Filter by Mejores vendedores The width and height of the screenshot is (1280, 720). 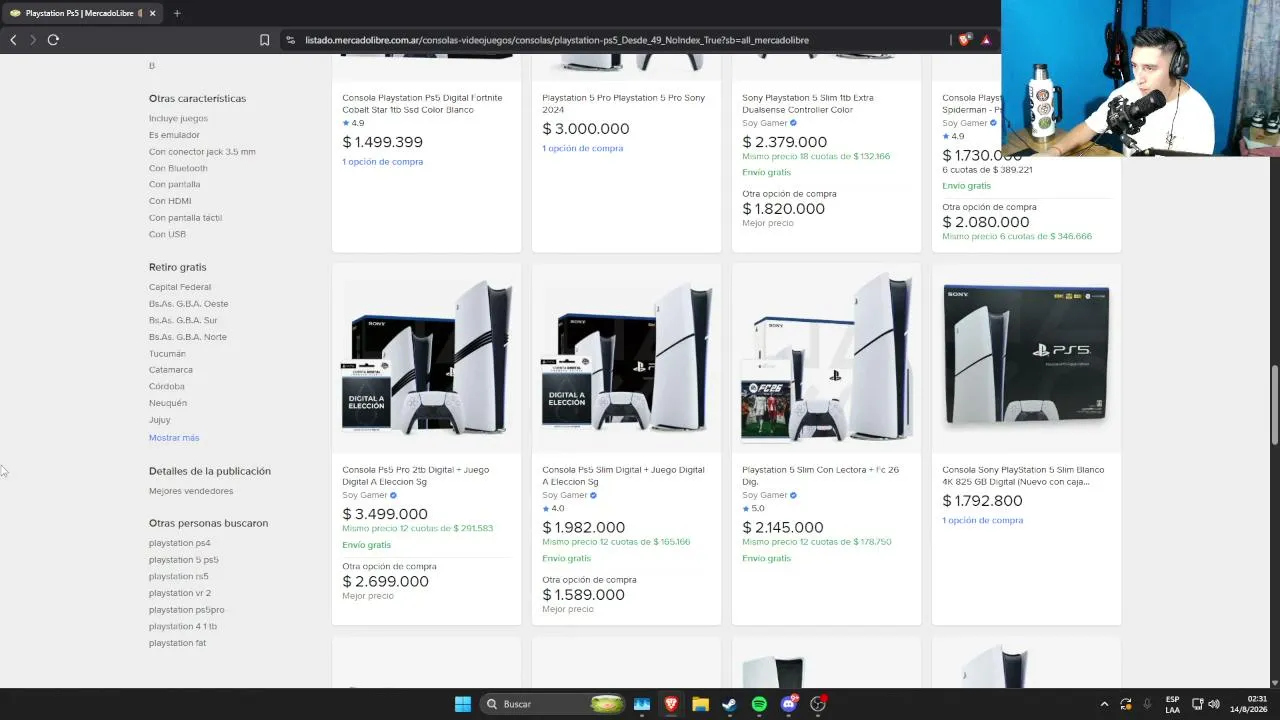[191, 491]
